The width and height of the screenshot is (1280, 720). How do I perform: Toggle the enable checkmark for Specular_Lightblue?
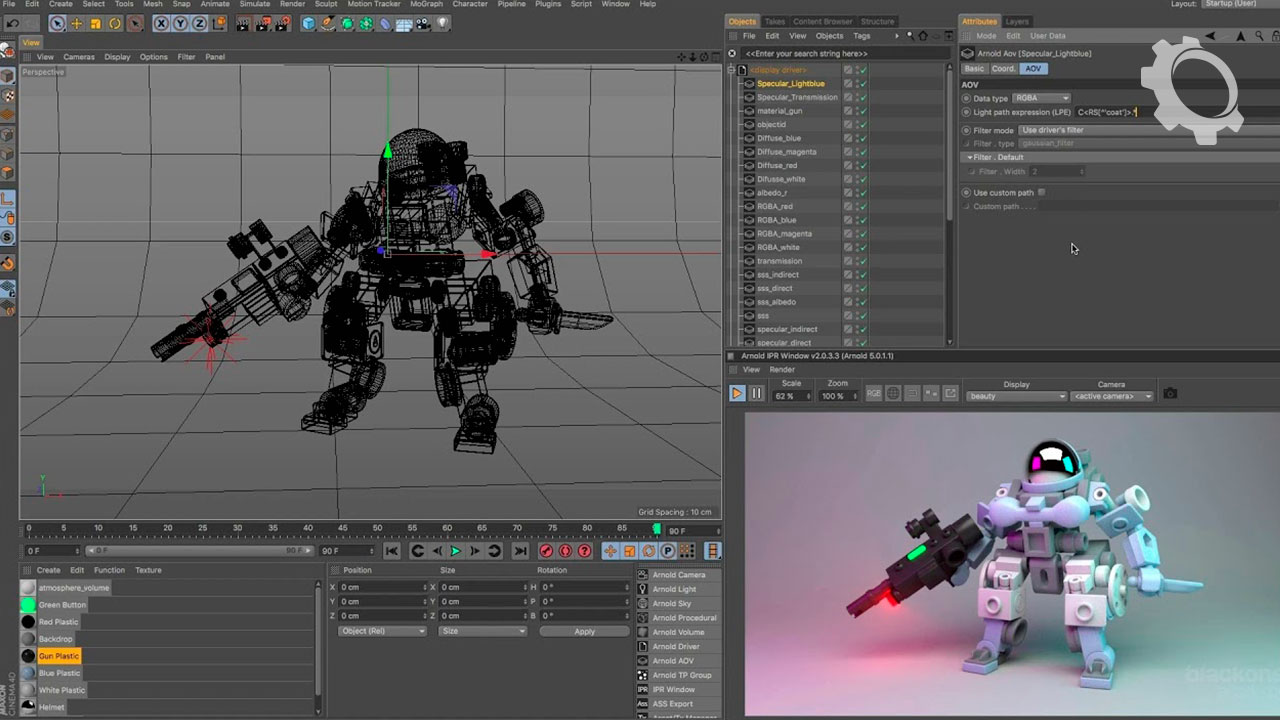[x=862, y=84]
